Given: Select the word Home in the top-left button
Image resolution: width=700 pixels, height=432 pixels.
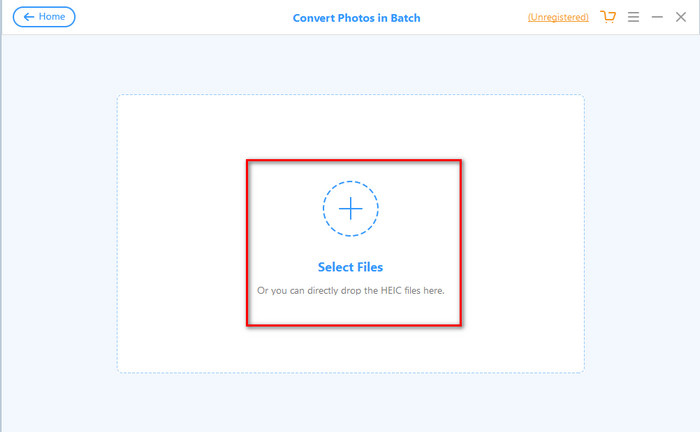Looking at the screenshot, I should coord(52,17).
